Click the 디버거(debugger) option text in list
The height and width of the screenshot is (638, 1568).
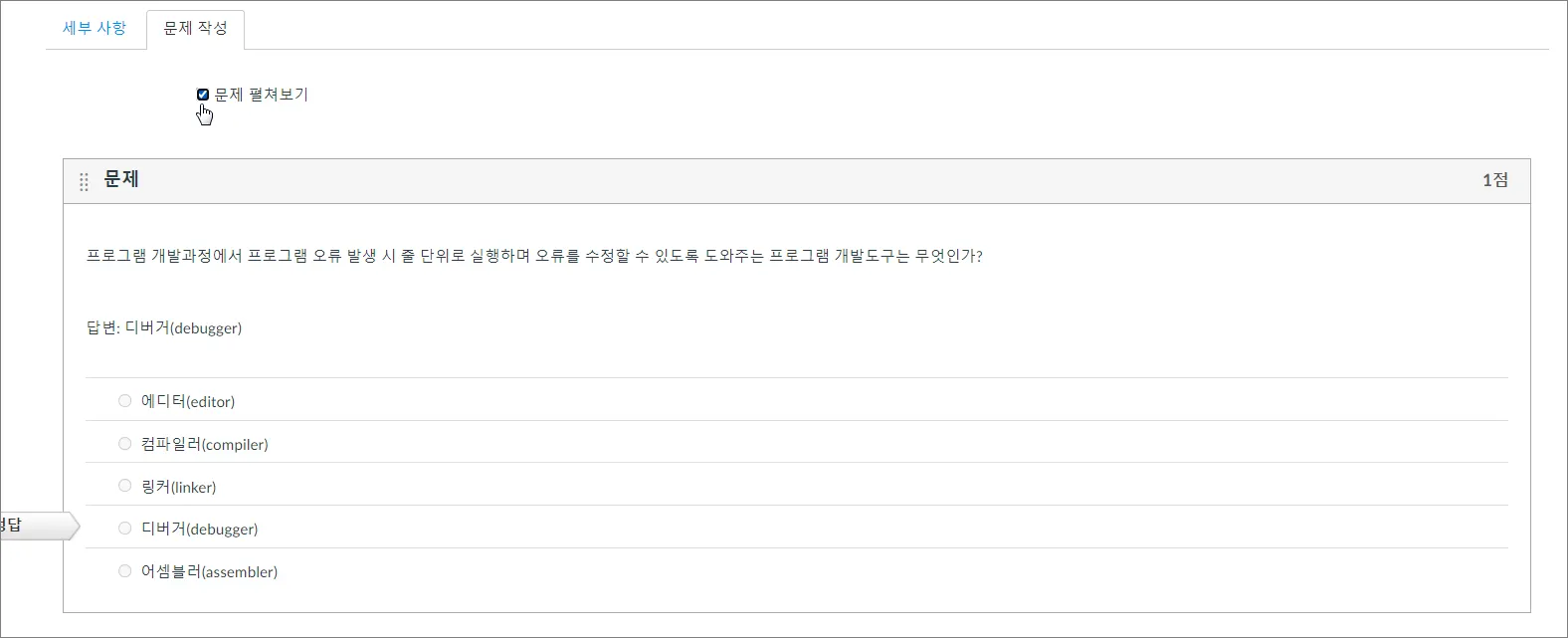(200, 529)
